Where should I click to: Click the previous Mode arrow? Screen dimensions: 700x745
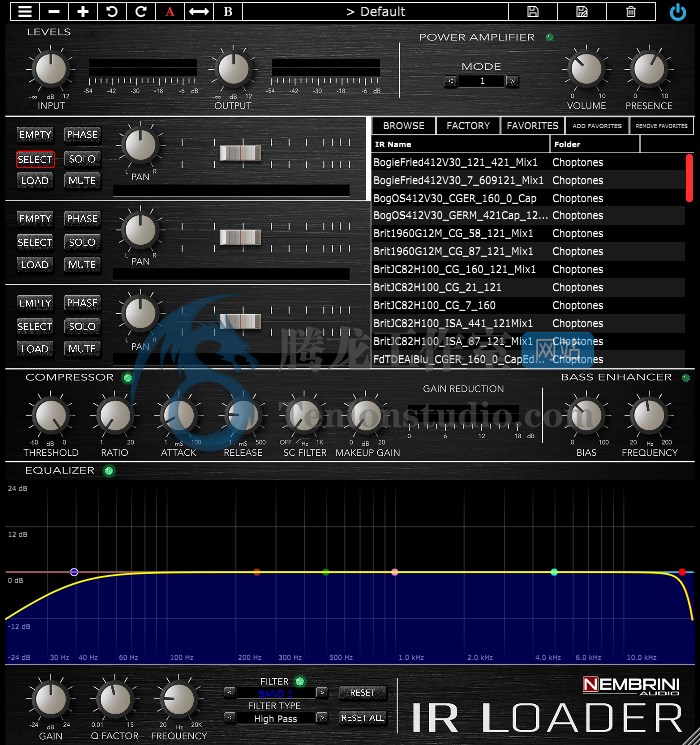click(451, 81)
